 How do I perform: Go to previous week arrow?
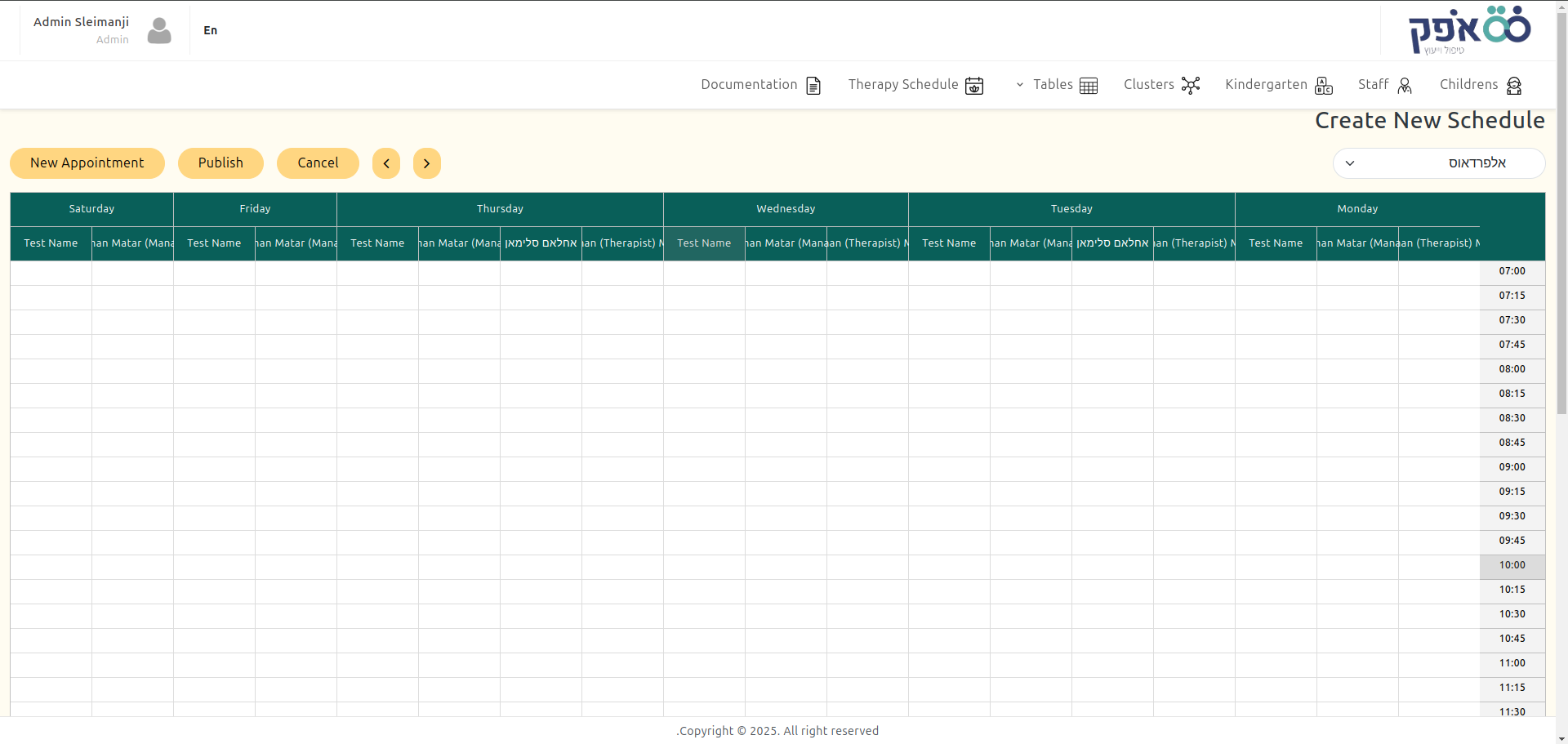(x=386, y=163)
